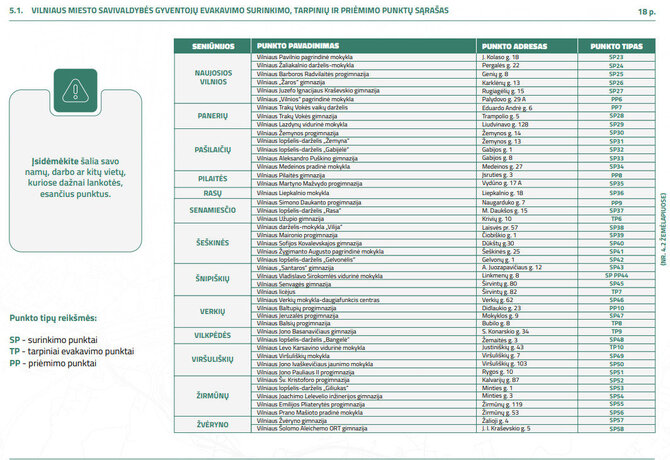This screenshot has height=460, width=670.
Task: Select 'Vilniaus Jono Pauliaus II progimnazija'
Action: (306, 372)
